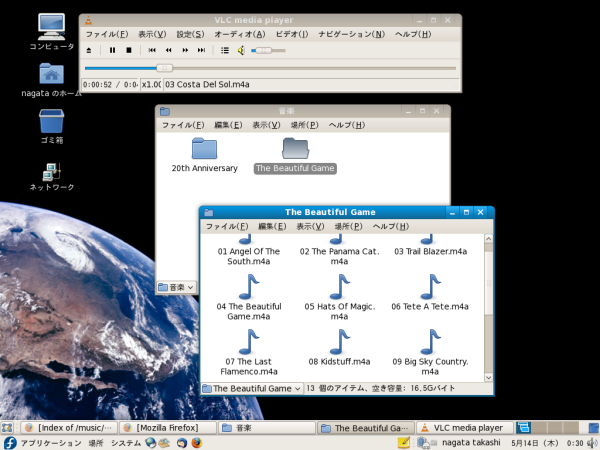
Task: Open 場所(P) menu in 音楽 window
Action: click(x=304, y=125)
